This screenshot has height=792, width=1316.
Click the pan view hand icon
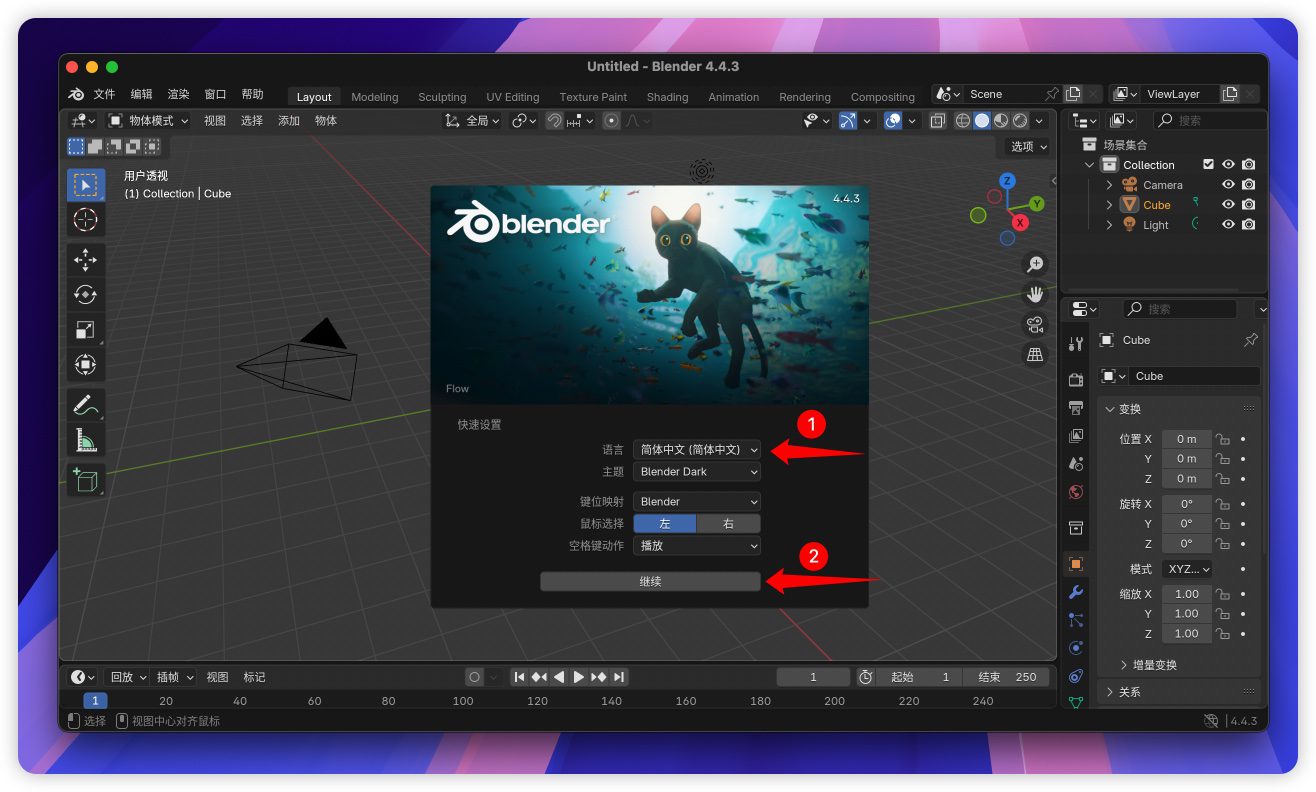[x=1035, y=294]
